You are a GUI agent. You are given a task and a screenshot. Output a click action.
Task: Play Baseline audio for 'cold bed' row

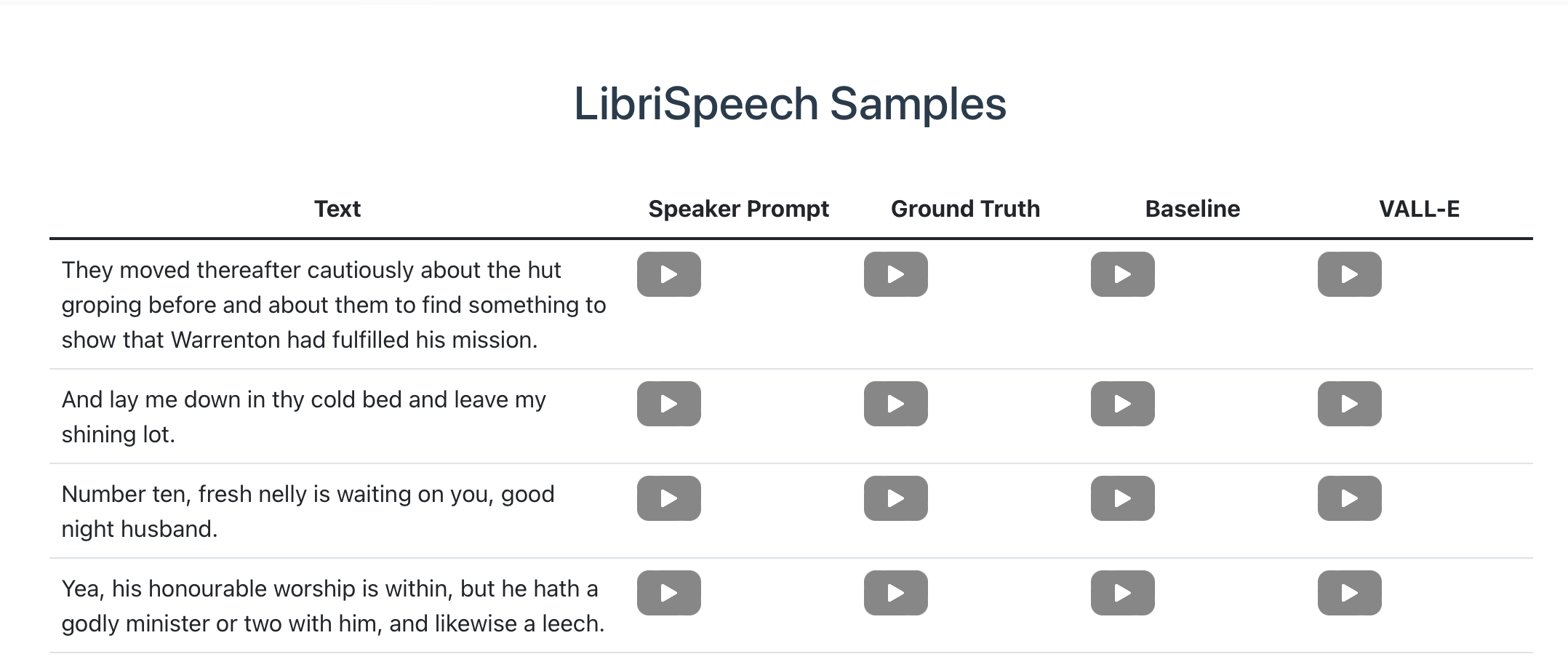[x=1123, y=404]
